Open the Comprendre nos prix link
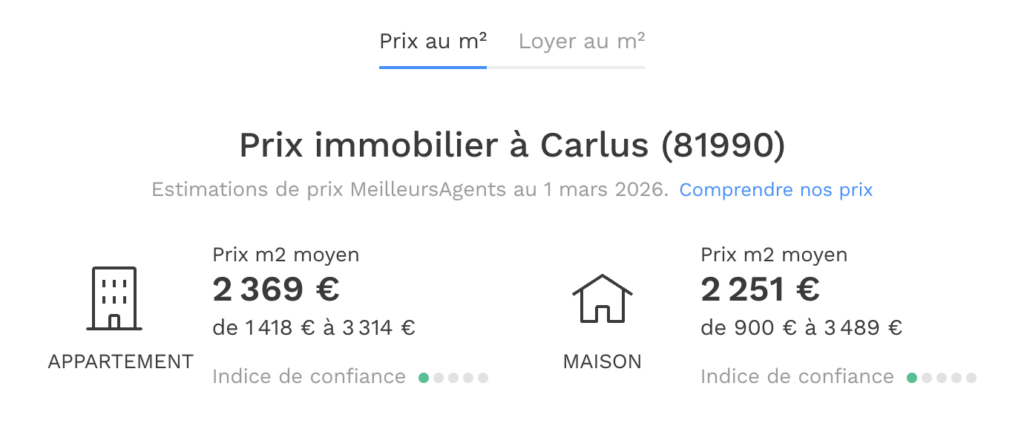 (776, 189)
